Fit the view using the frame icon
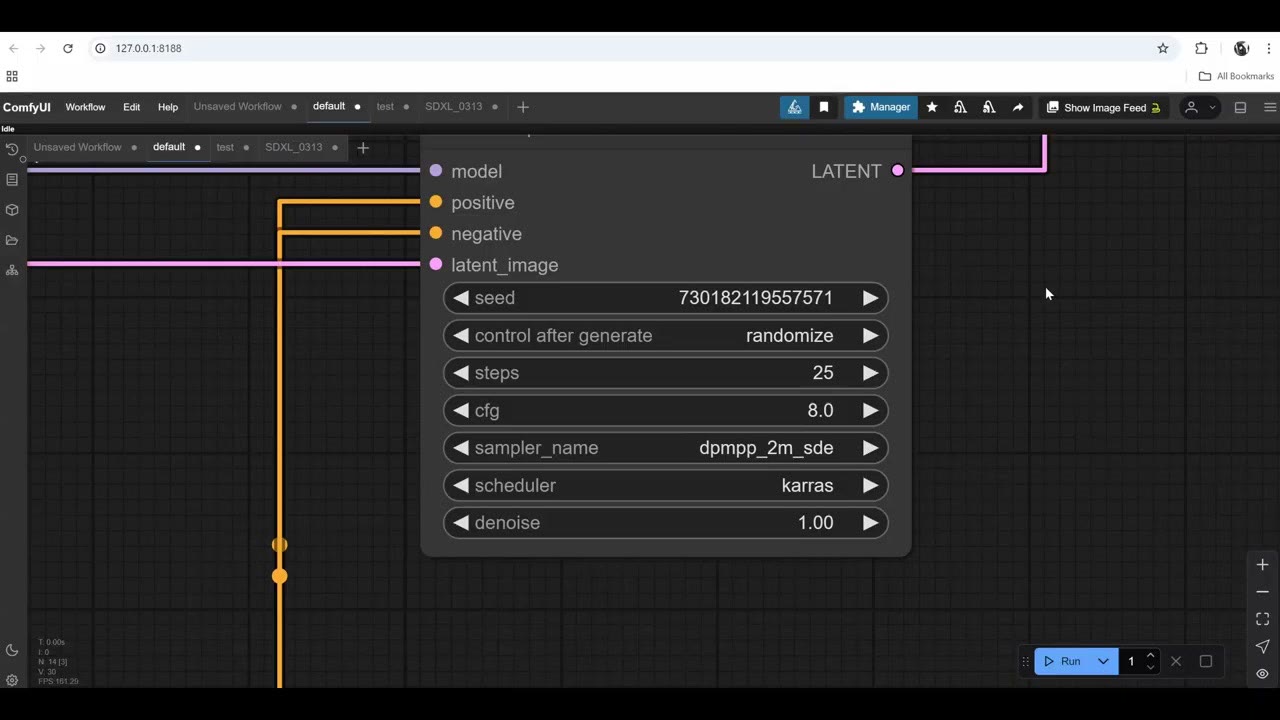 tap(1262, 619)
